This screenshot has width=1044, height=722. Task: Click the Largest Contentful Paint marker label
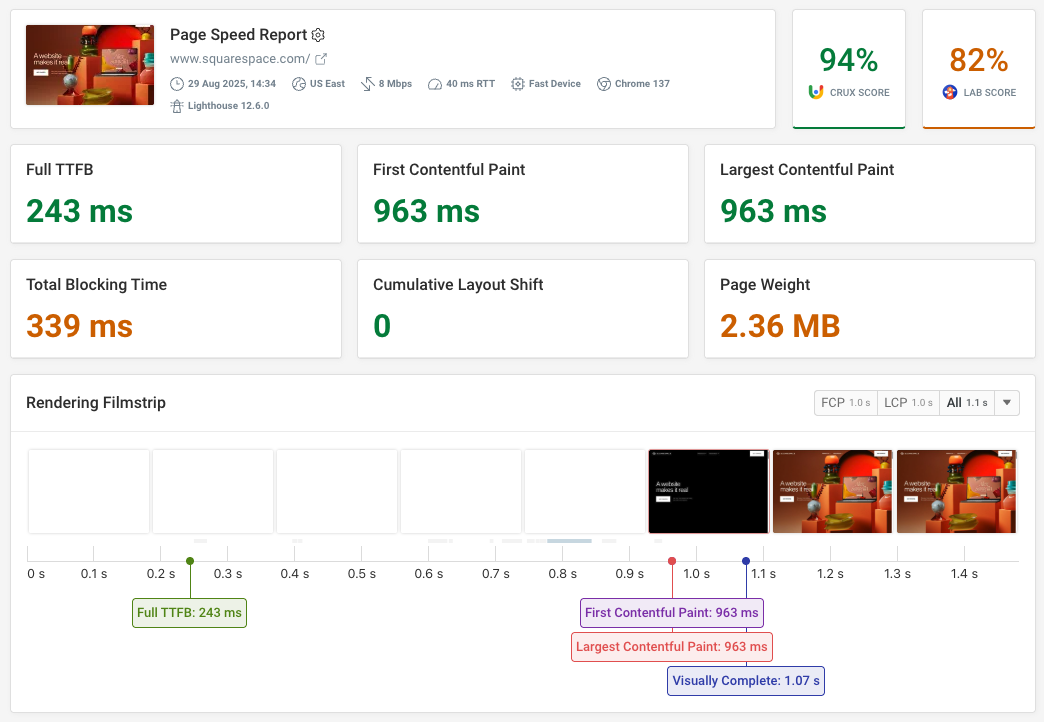click(671, 646)
